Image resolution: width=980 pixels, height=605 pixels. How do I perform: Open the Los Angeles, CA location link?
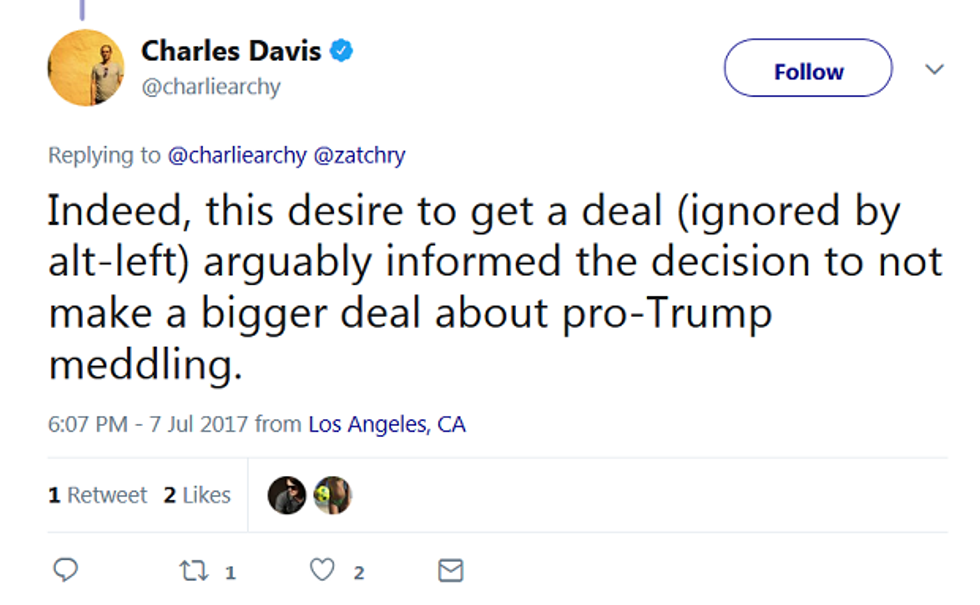(386, 424)
